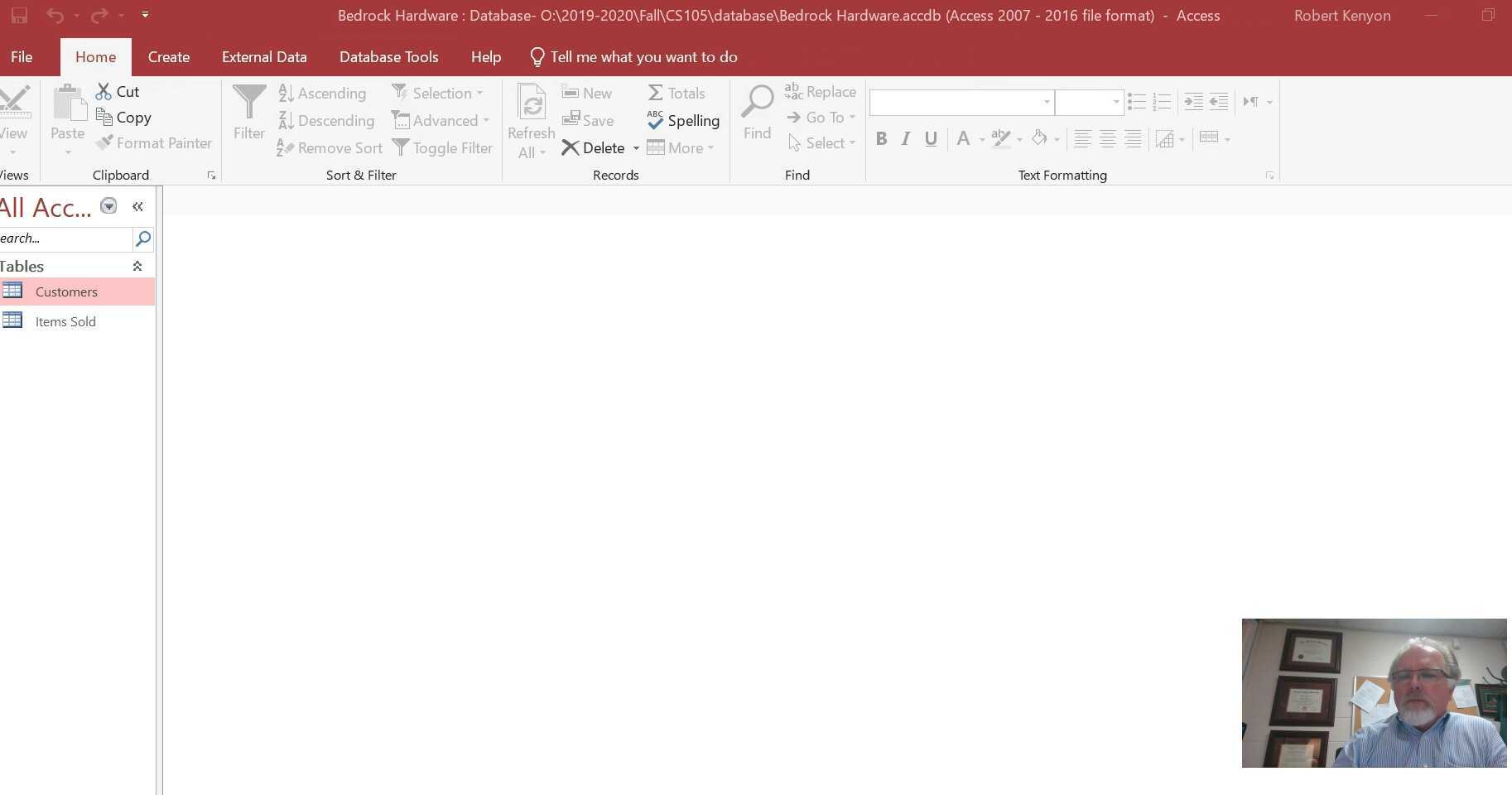This screenshot has width=1512, height=795.
Task: Toggle Italic formatting
Action: [906, 138]
